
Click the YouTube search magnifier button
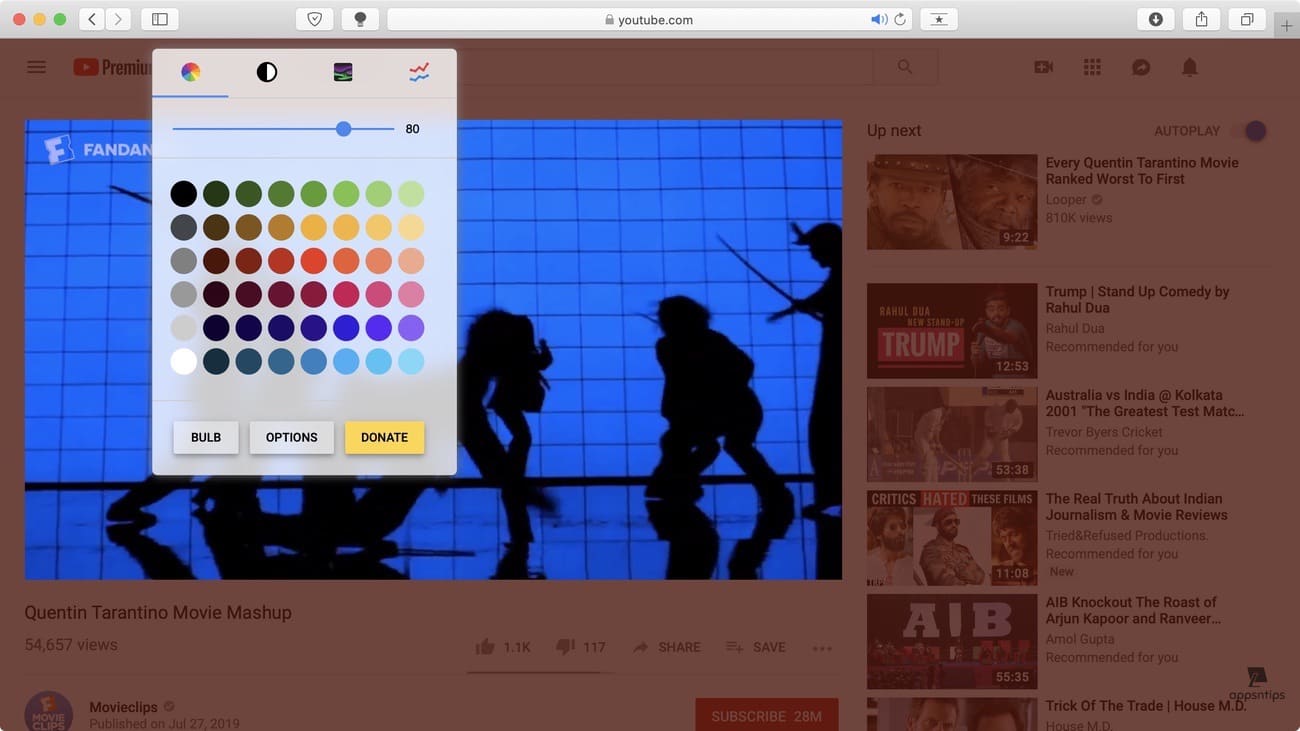coord(905,67)
